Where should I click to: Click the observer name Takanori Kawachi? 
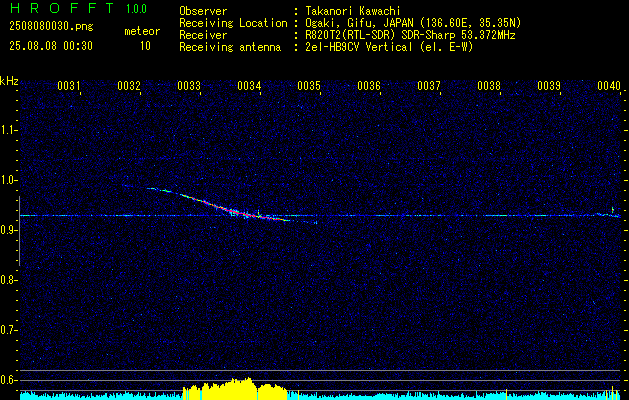[353, 11]
